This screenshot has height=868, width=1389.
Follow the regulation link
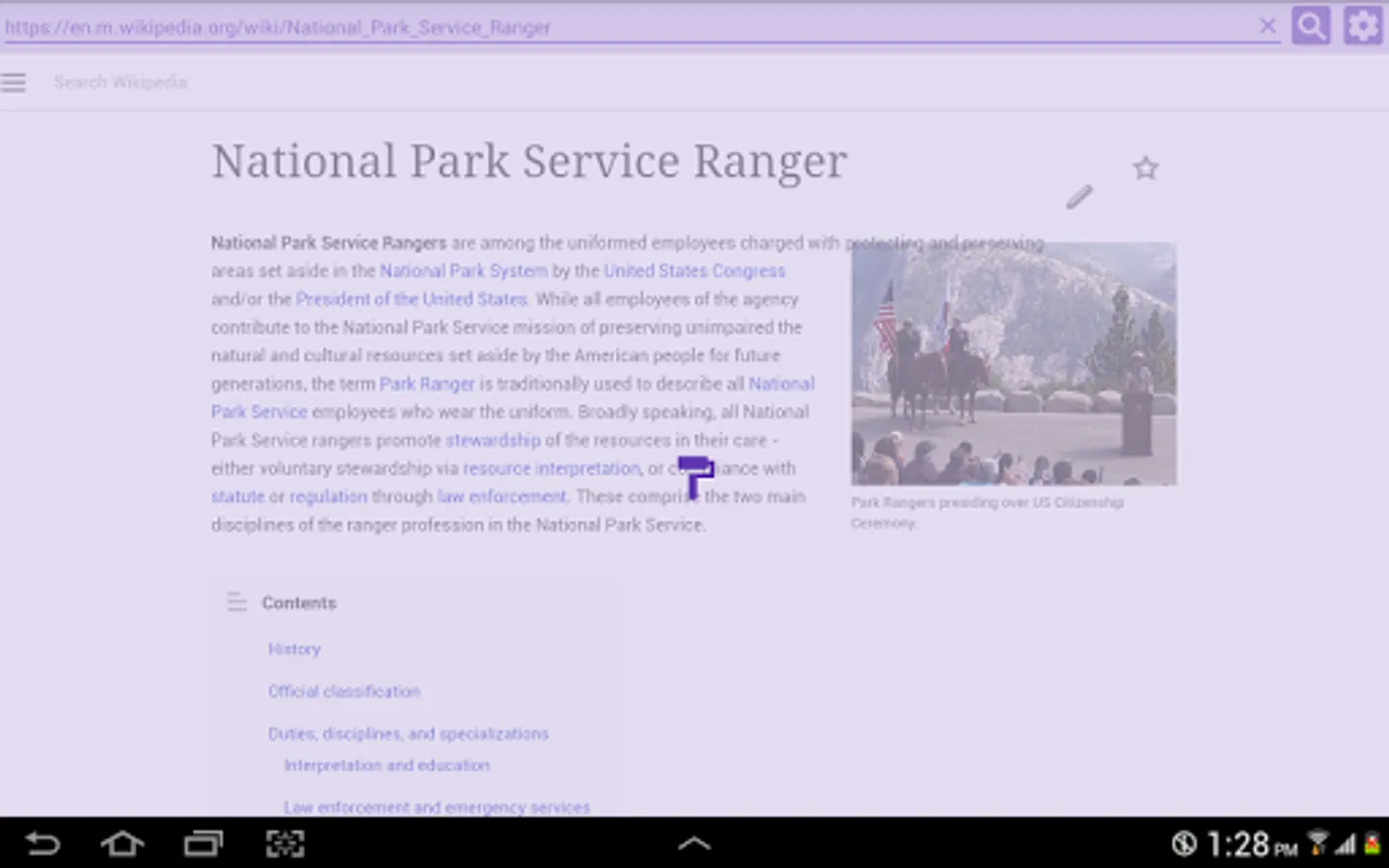pyautogui.click(x=328, y=497)
